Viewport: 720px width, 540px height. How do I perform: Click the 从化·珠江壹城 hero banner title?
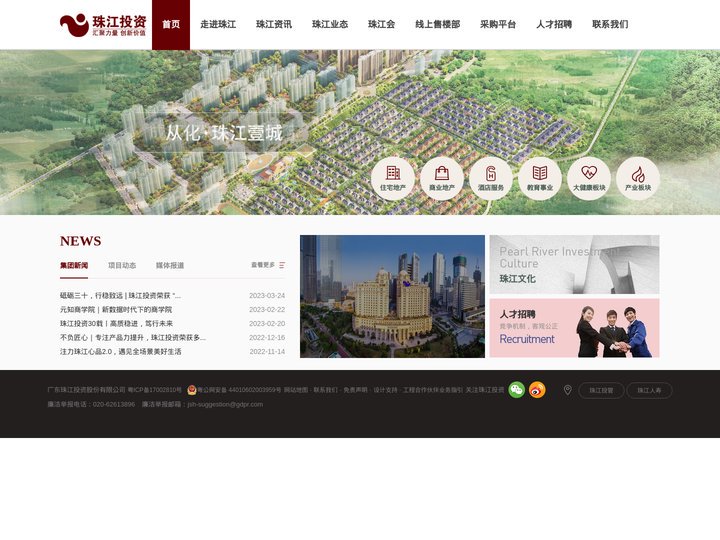(x=224, y=133)
